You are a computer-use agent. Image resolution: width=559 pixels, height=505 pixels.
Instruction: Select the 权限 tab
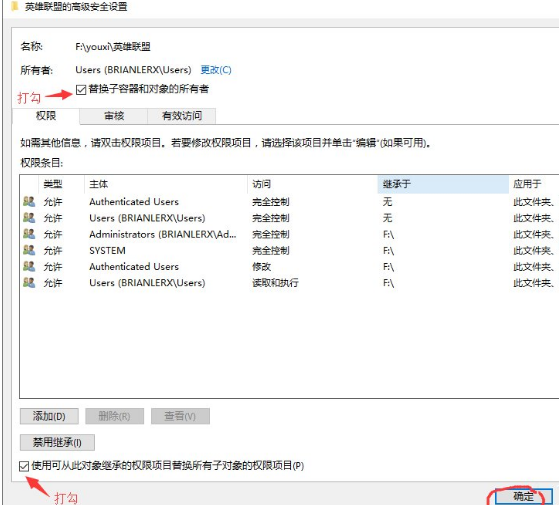click(x=46, y=116)
